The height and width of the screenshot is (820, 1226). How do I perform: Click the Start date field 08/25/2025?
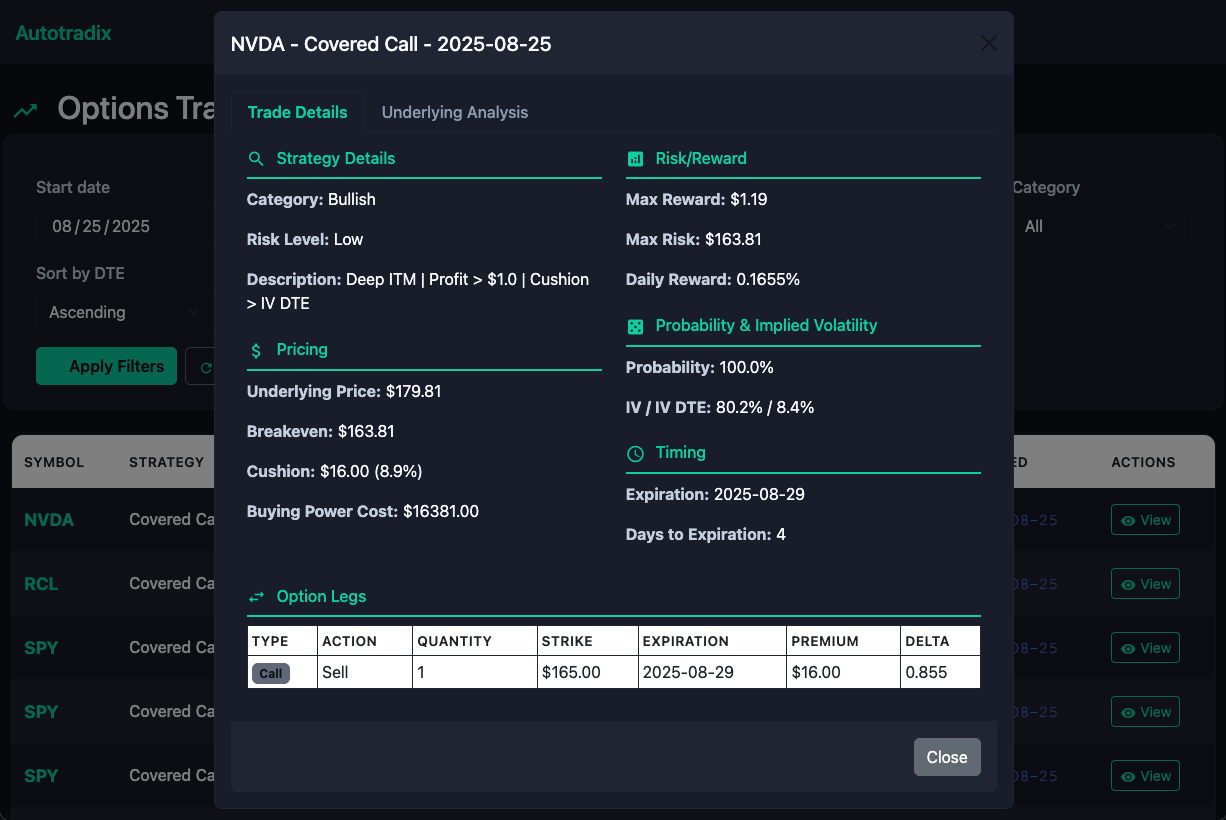click(125, 227)
